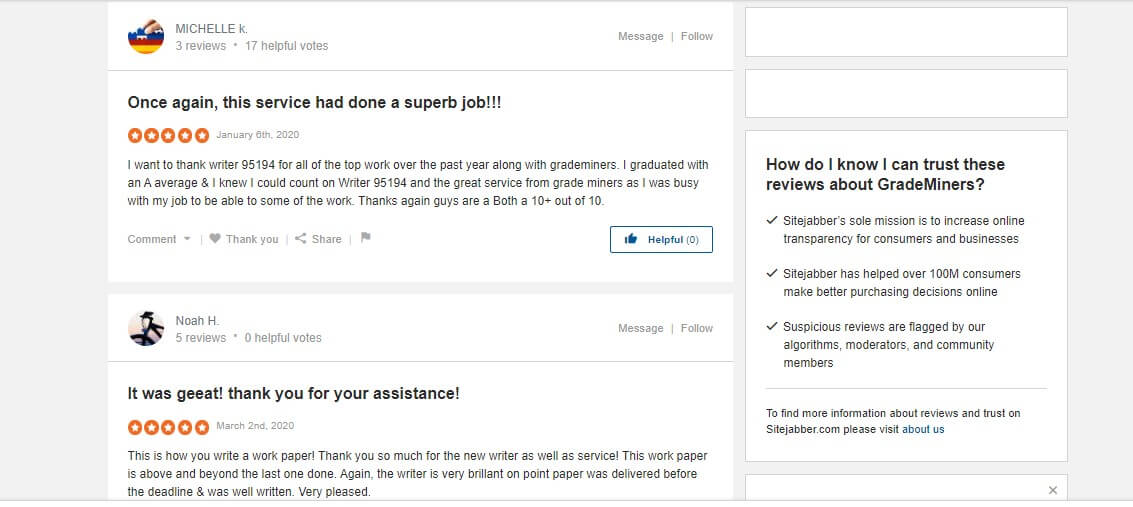Image resolution: width=1133 pixels, height=507 pixels.
Task: Follow Noah H.
Action: [x=697, y=328]
